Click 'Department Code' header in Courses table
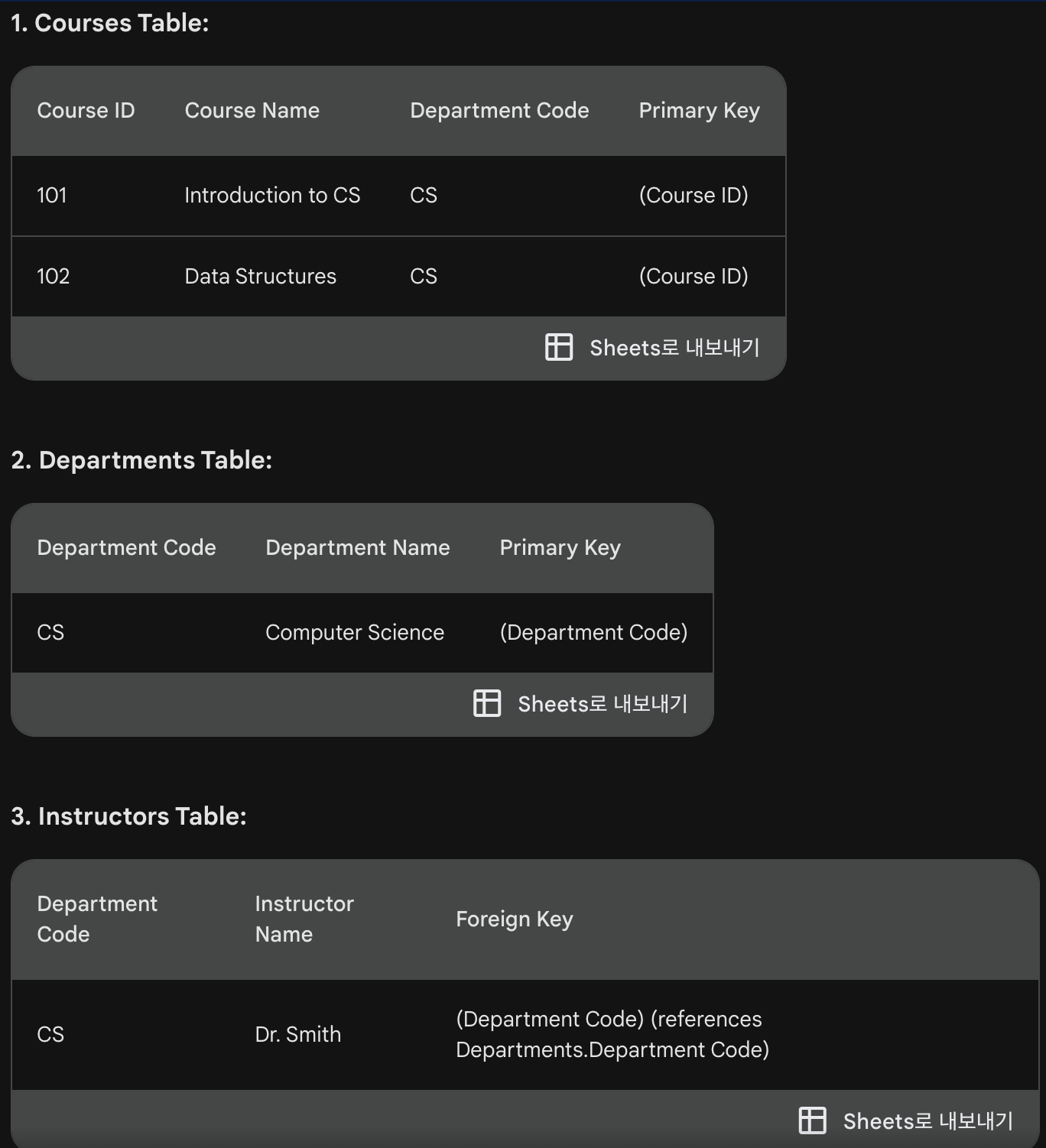1046x1148 pixels. click(x=499, y=110)
